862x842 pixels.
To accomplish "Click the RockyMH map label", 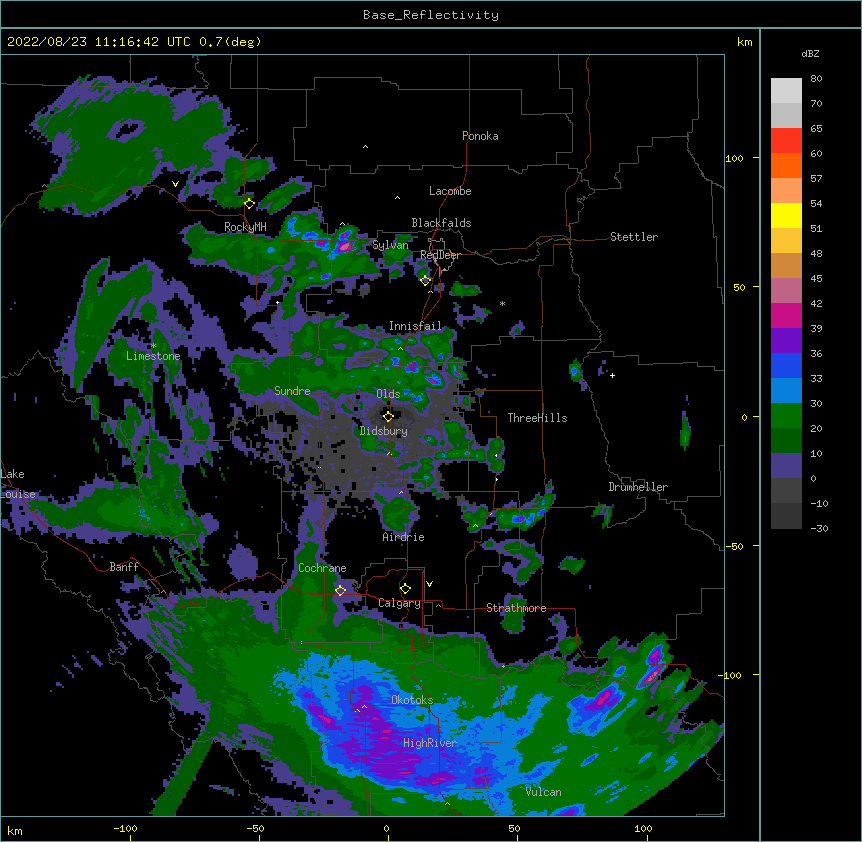I will [x=245, y=227].
